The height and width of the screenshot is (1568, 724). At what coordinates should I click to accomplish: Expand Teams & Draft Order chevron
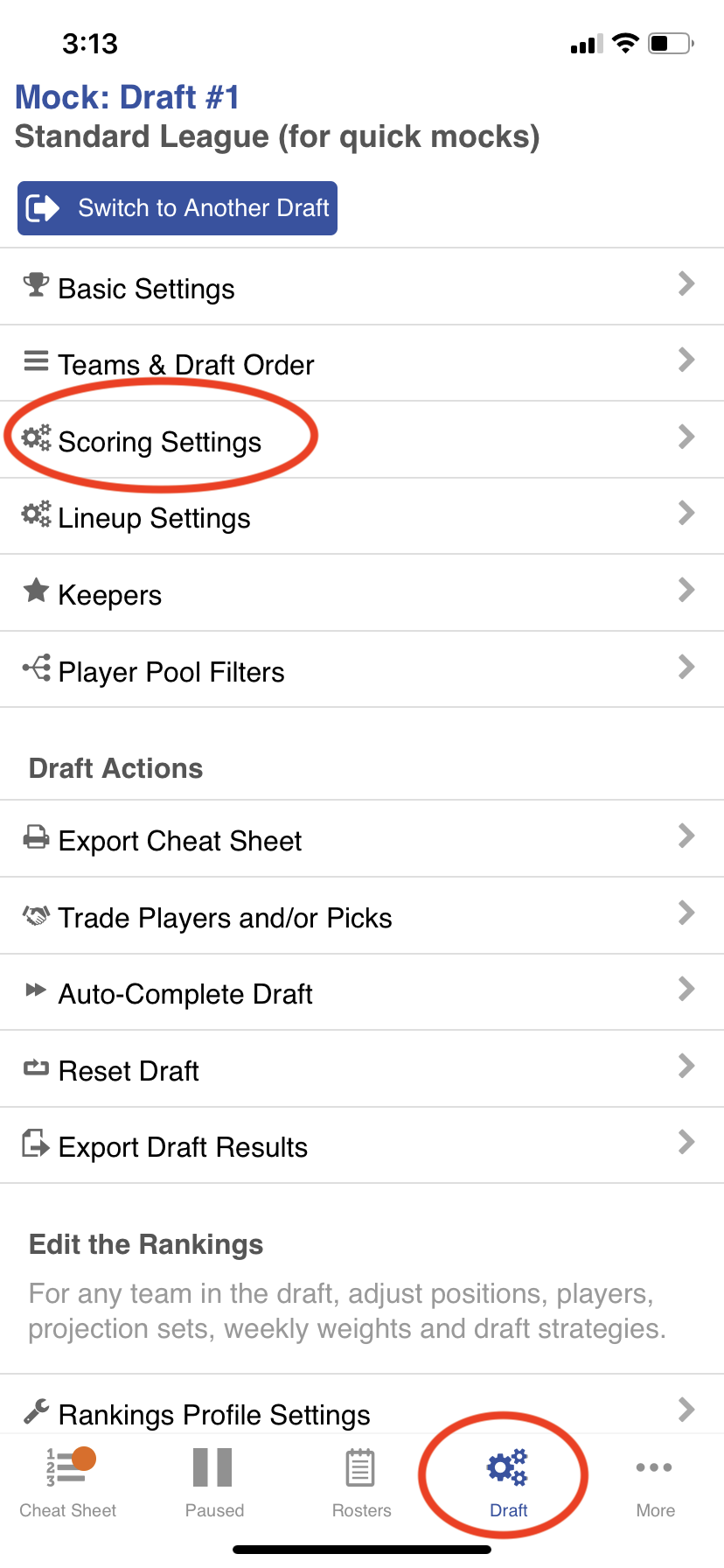coord(686,360)
